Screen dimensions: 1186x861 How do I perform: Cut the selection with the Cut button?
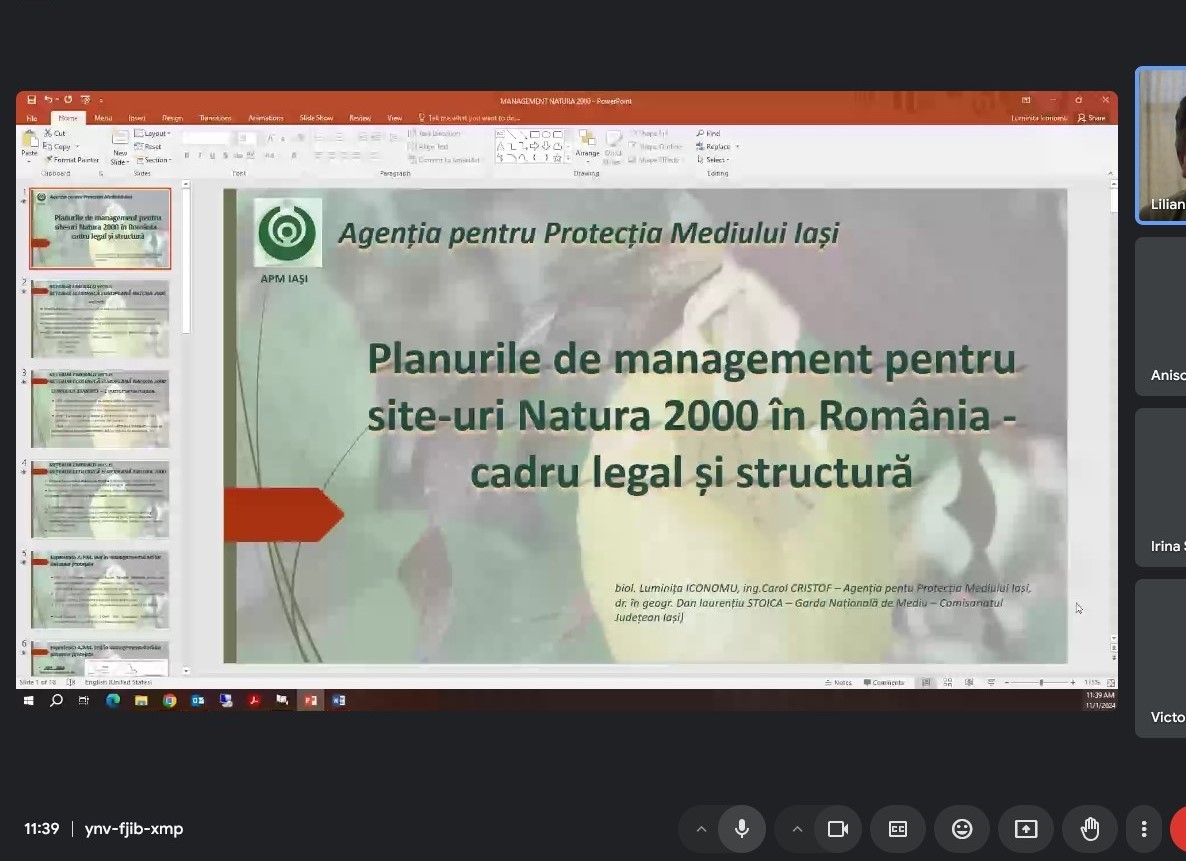(x=55, y=133)
